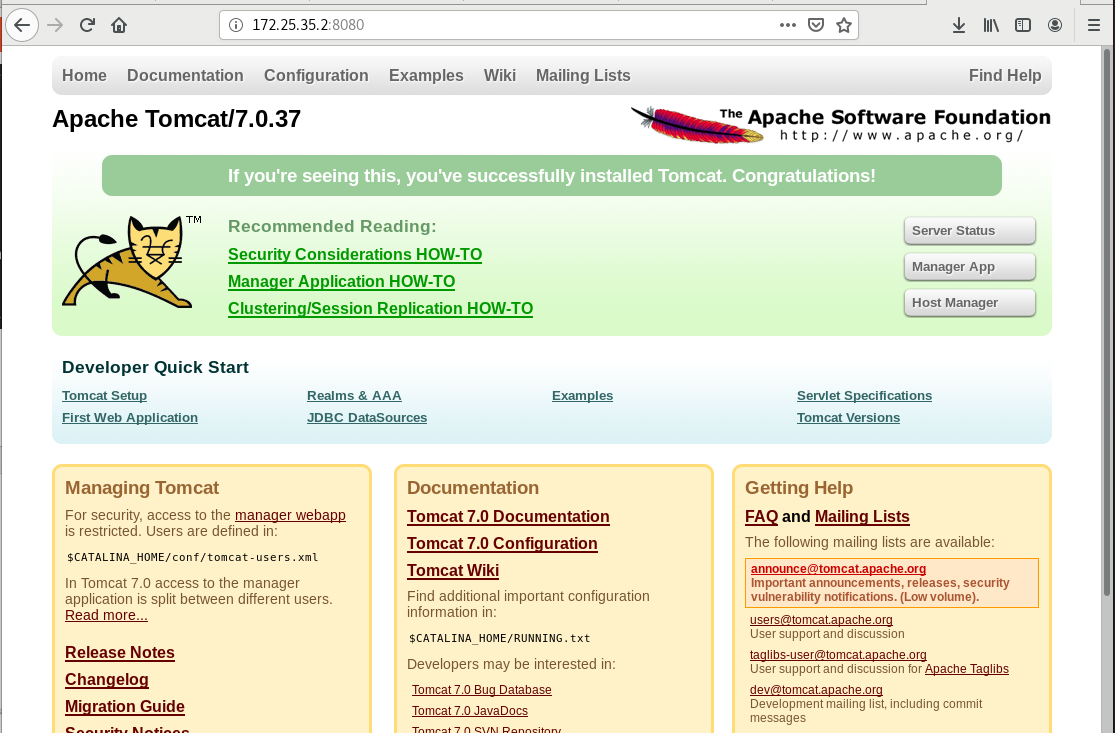Click Read more... under Managing Tomcat

coord(106,615)
